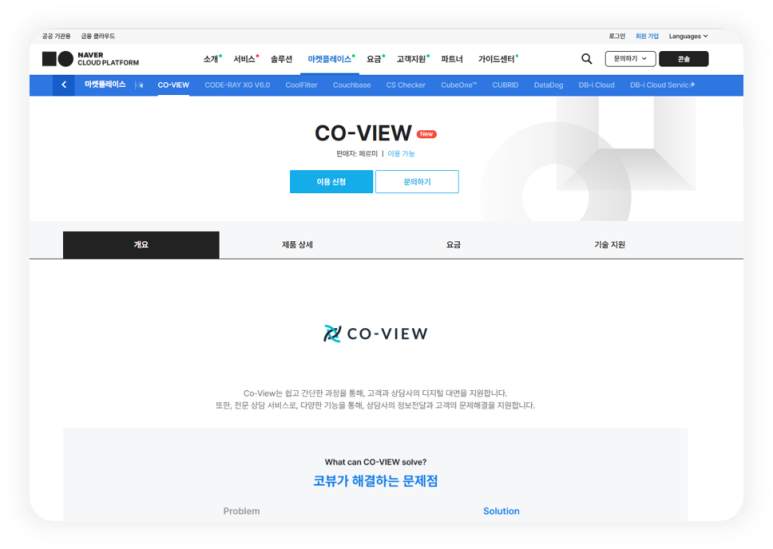This screenshot has width=773, height=549.
Task: Click the 이용 가능 status link
Action: [x=401, y=154]
